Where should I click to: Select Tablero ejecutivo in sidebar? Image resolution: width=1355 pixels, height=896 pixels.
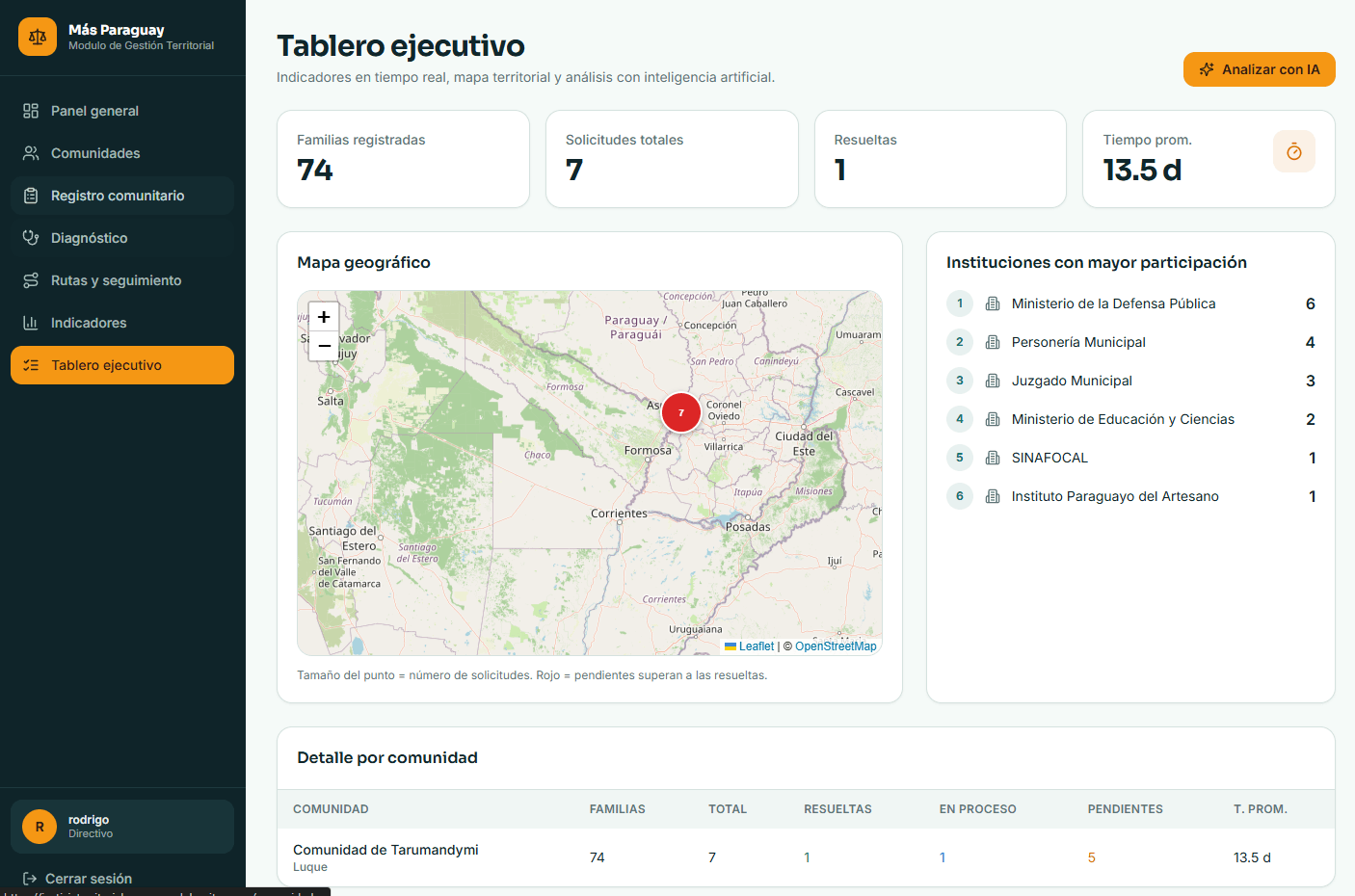(x=122, y=365)
